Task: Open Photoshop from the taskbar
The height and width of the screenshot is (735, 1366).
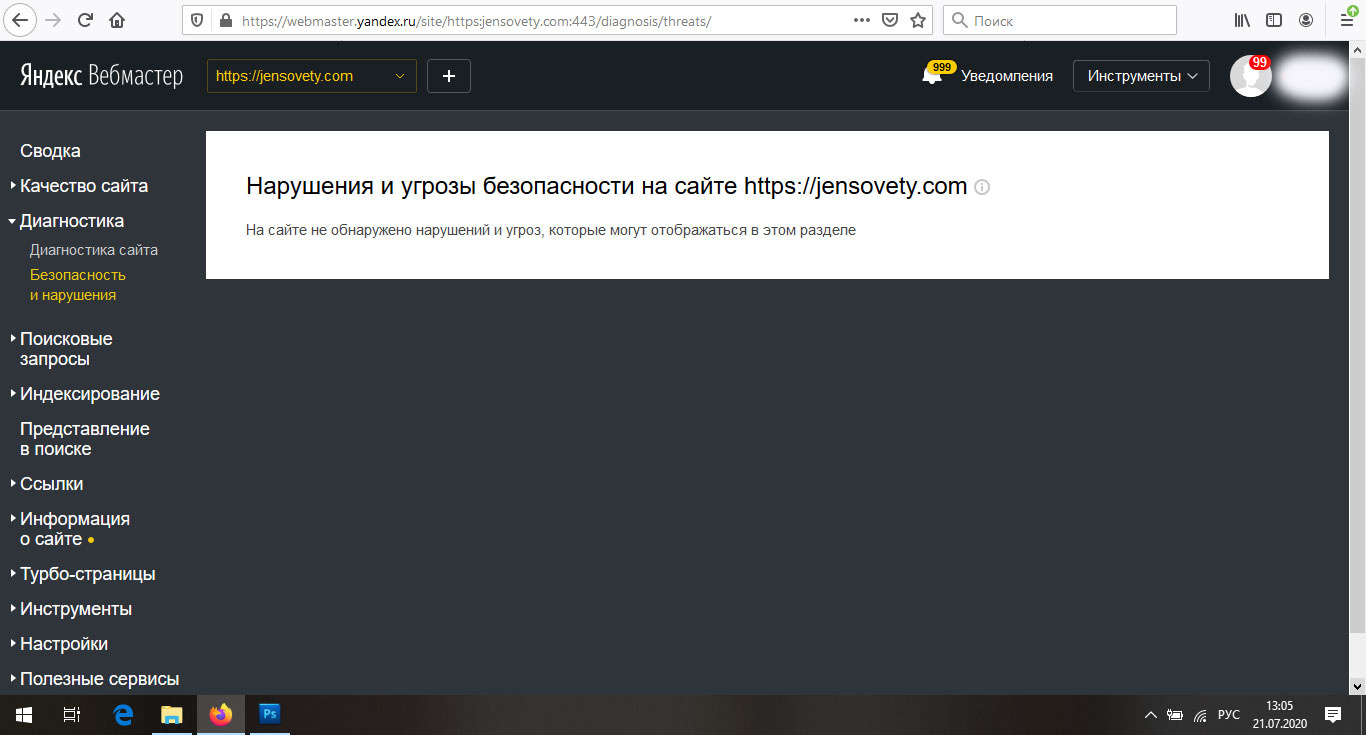Action: (x=269, y=715)
